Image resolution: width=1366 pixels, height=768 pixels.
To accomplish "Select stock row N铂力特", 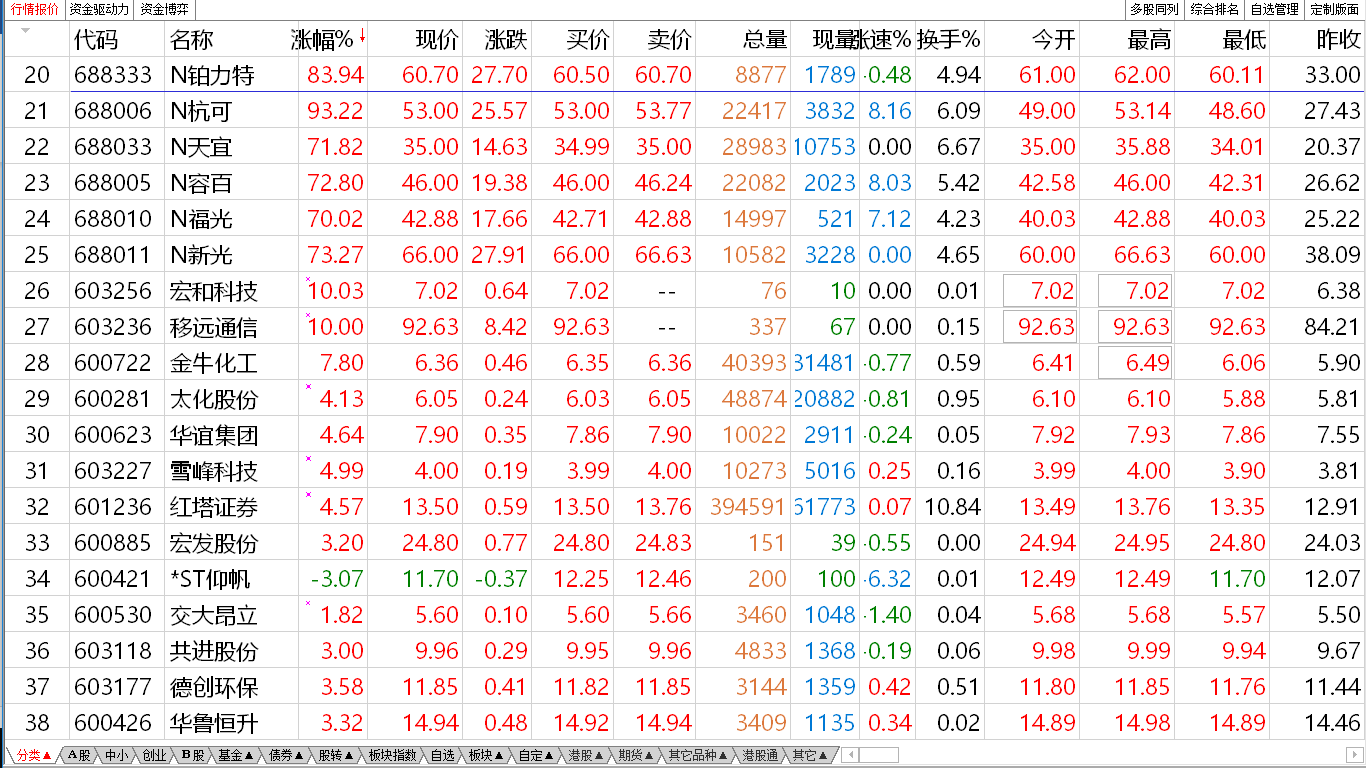I will [683, 75].
